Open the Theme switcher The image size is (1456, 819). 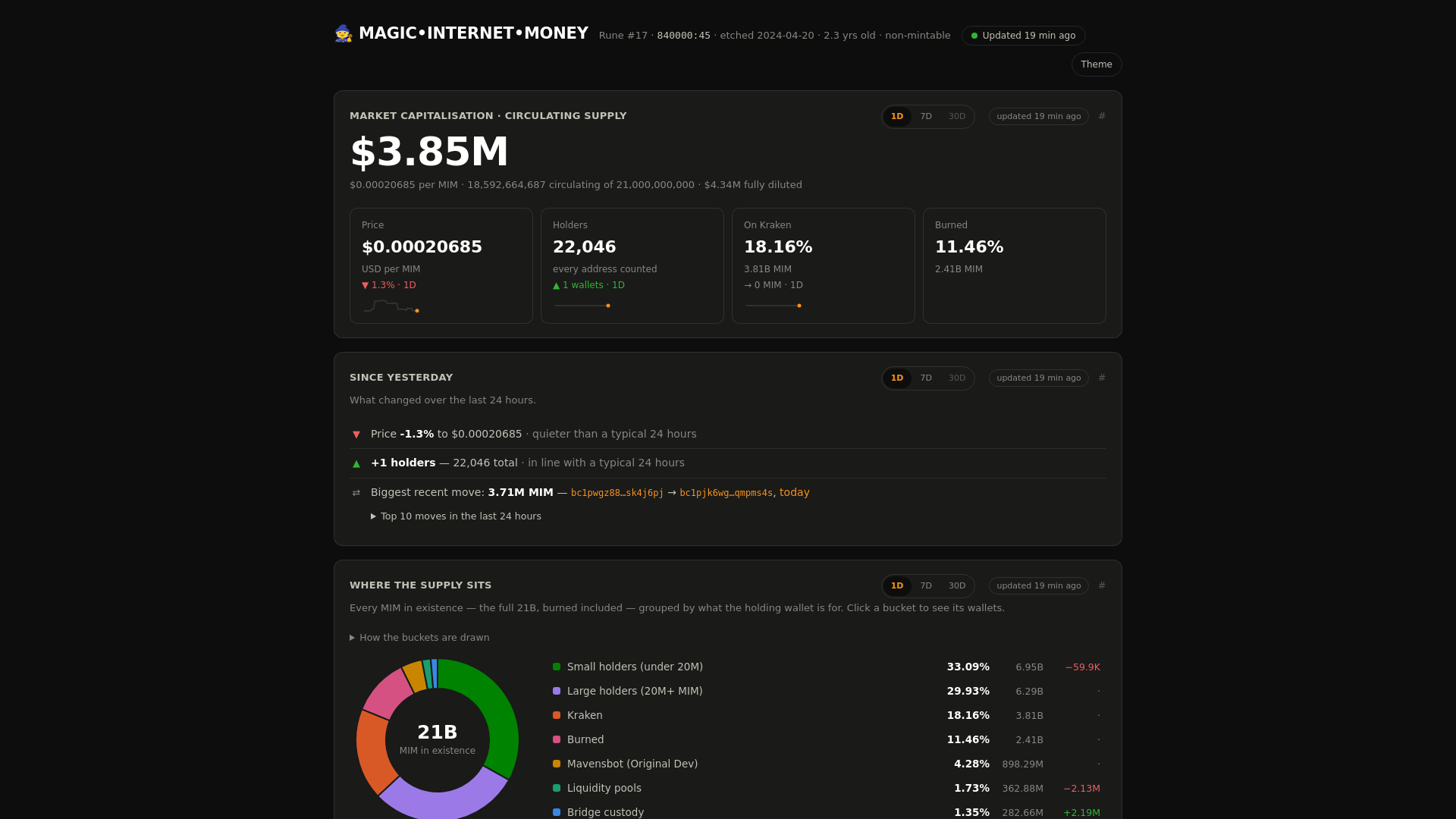pyautogui.click(x=1097, y=64)
